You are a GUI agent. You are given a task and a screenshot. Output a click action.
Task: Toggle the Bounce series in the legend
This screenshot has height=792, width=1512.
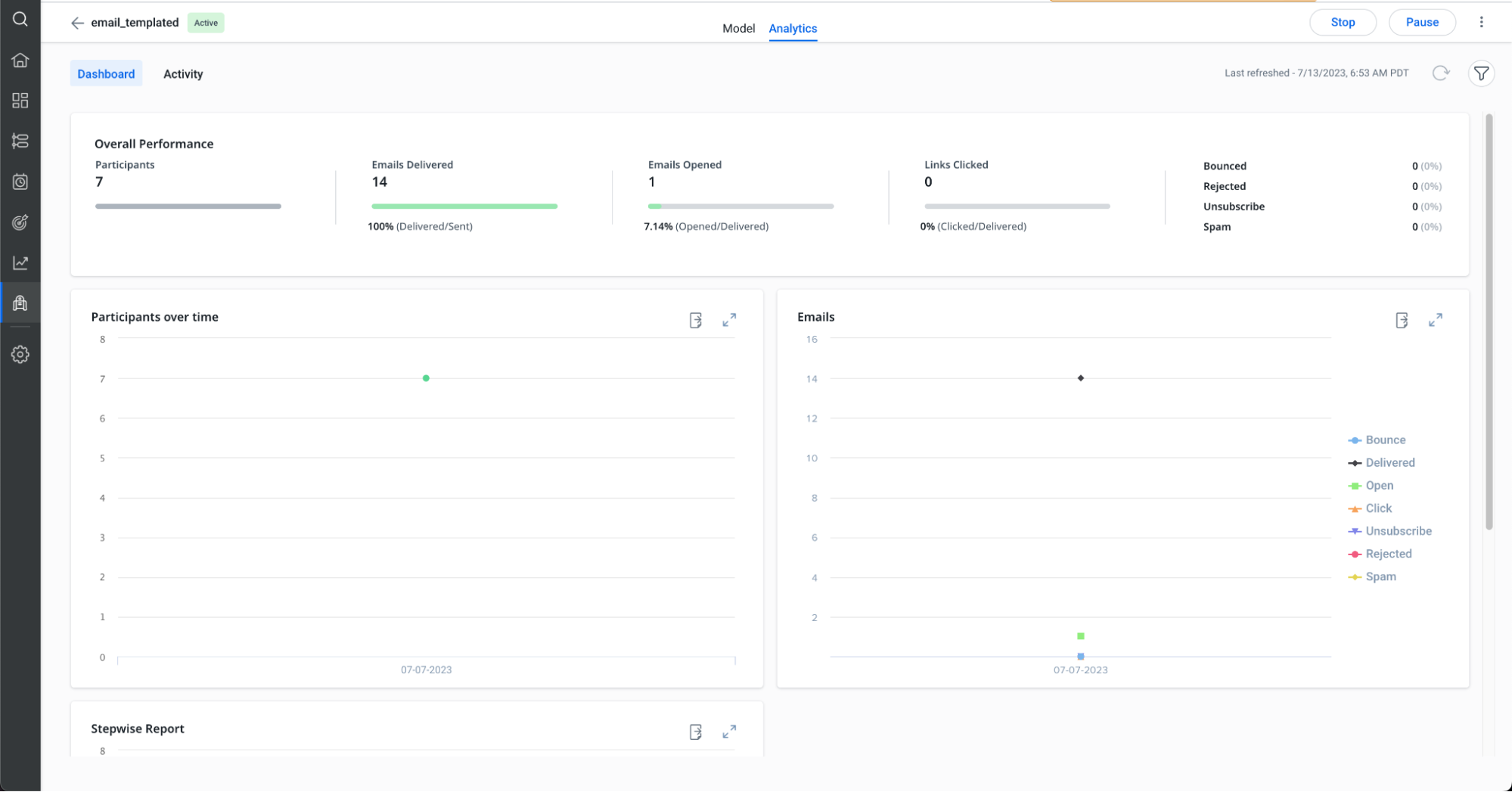pos(1385,440)
